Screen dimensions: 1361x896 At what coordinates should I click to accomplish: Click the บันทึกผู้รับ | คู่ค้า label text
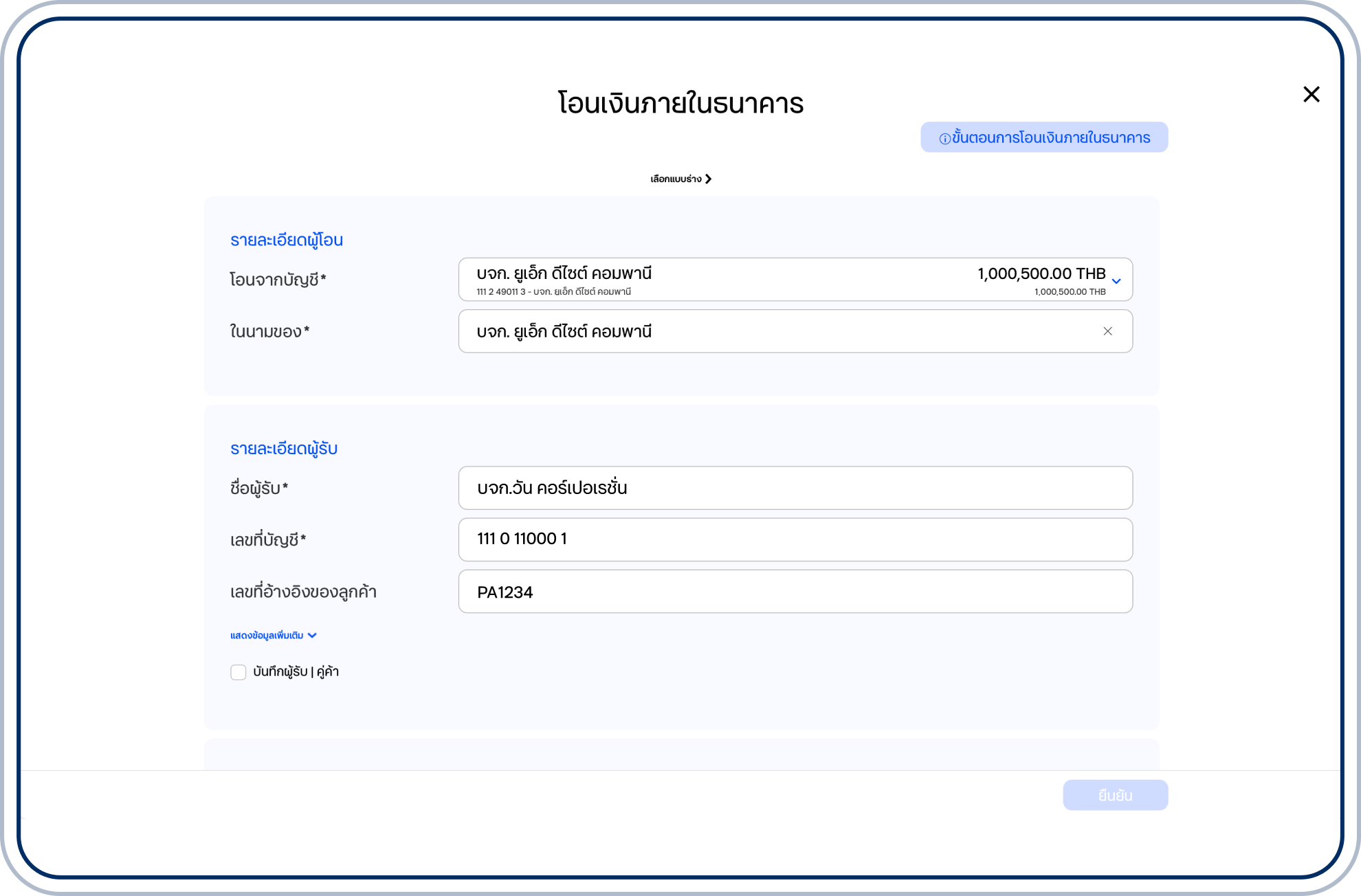point(296,672)
